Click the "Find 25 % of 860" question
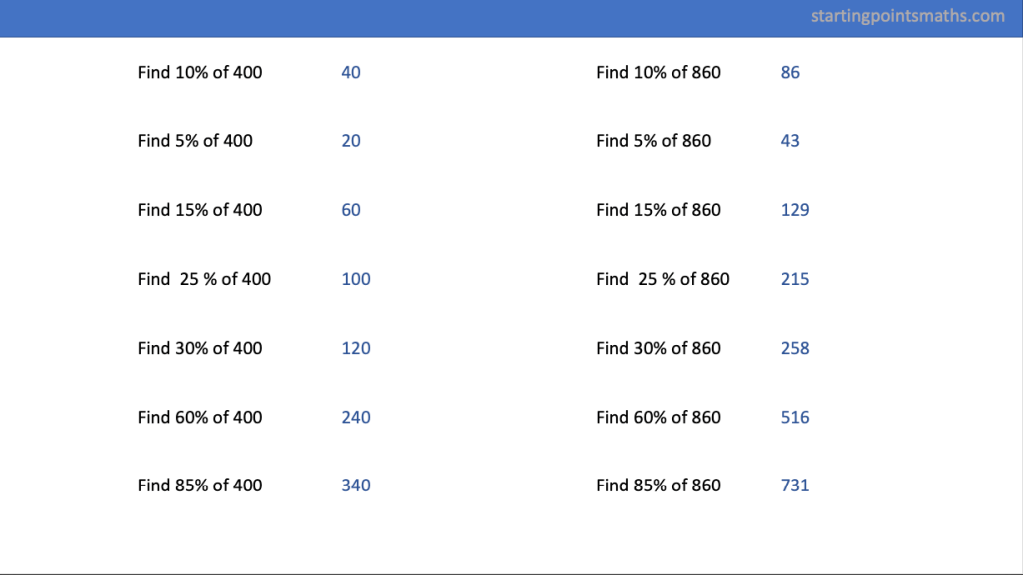Viewport: 1023px width, 575px height. click(663, 279)
